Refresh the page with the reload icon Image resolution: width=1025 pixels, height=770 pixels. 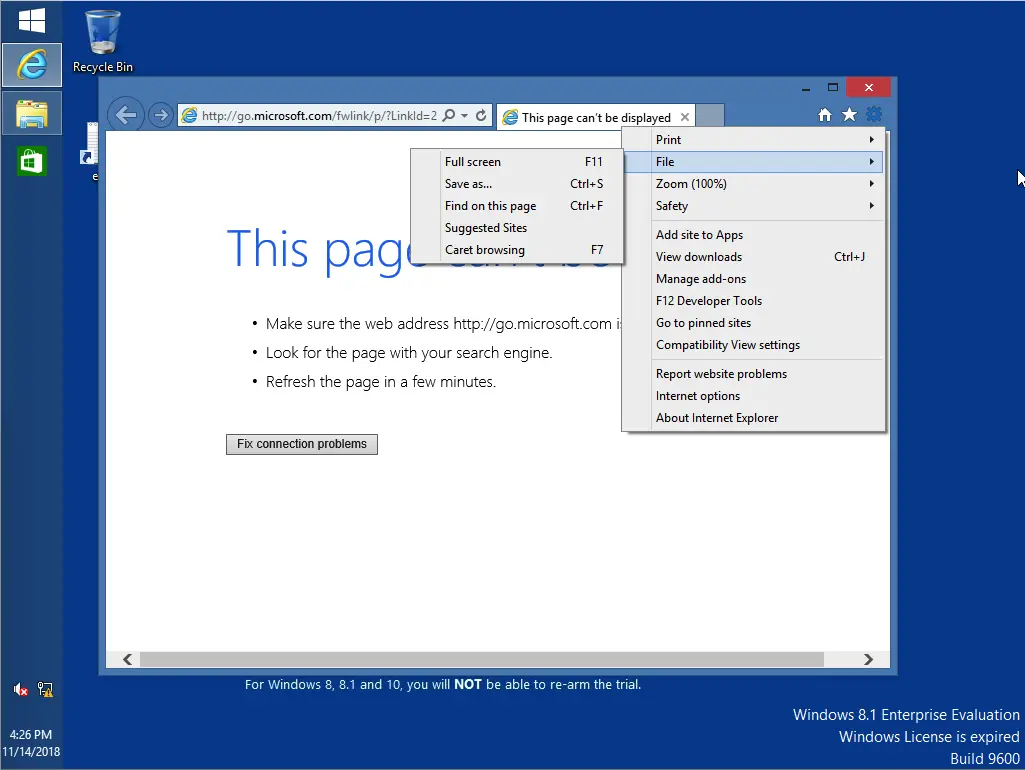tap(481, 116)
